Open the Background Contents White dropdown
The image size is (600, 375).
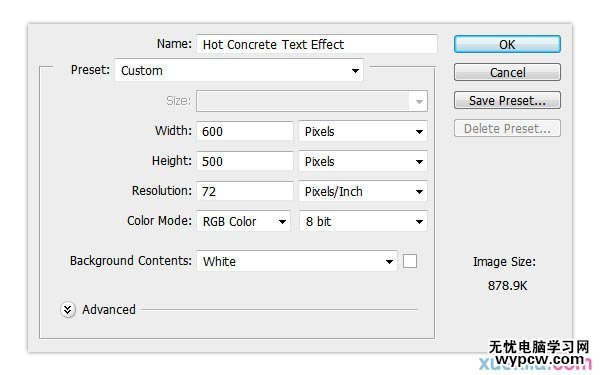297,261
